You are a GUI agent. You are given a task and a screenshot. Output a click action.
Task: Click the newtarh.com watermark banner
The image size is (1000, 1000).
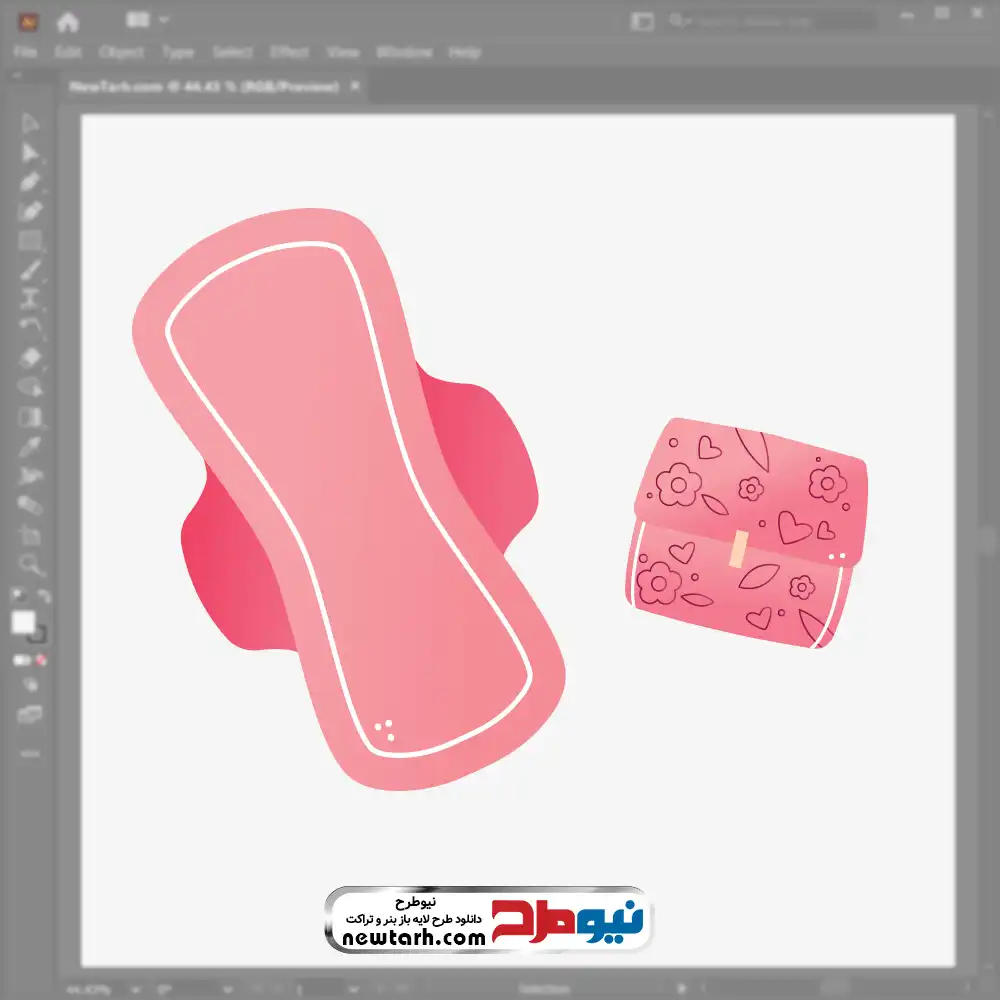(488, 919)
